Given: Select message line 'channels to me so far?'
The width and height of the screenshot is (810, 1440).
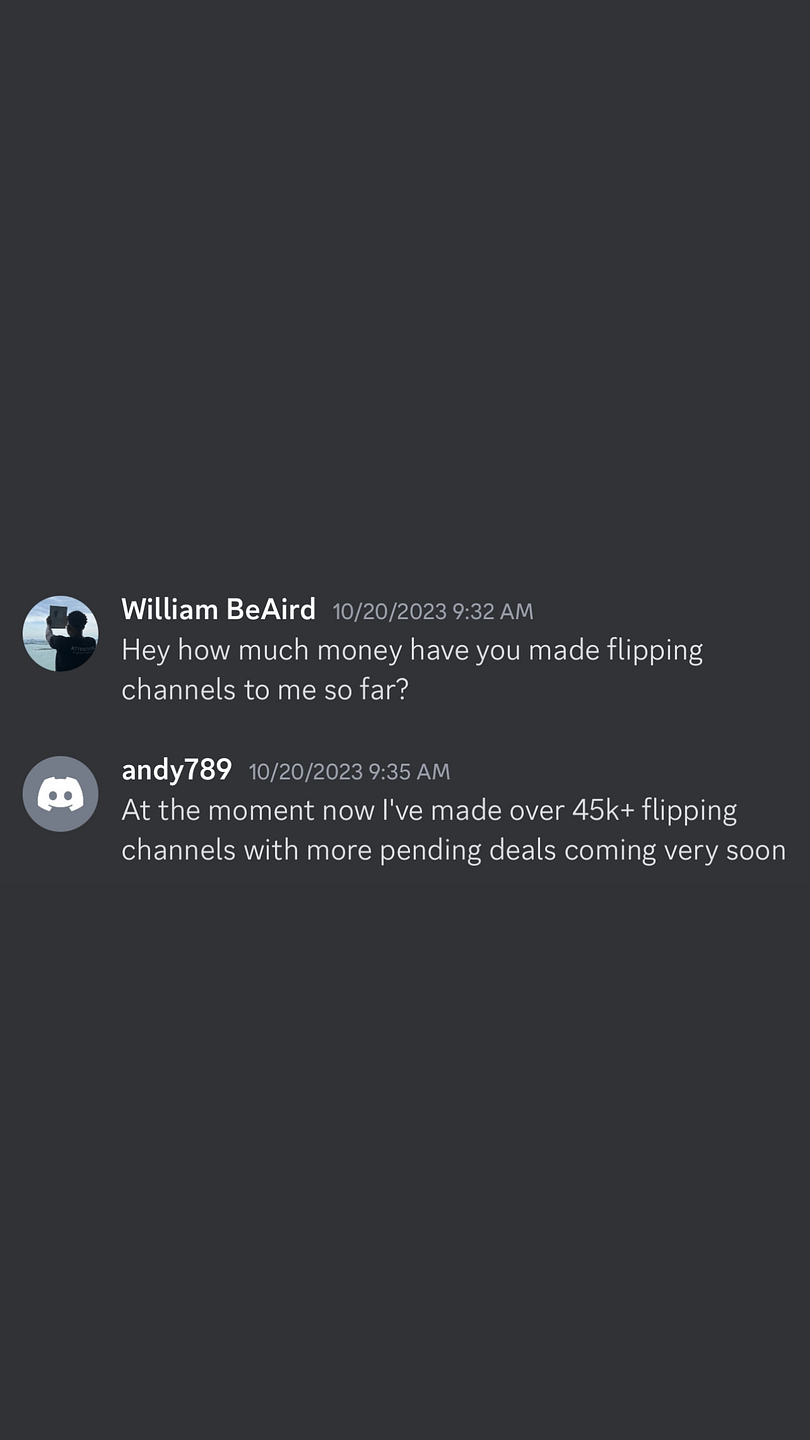Looking at the screenshot, I should coord(265,690).
